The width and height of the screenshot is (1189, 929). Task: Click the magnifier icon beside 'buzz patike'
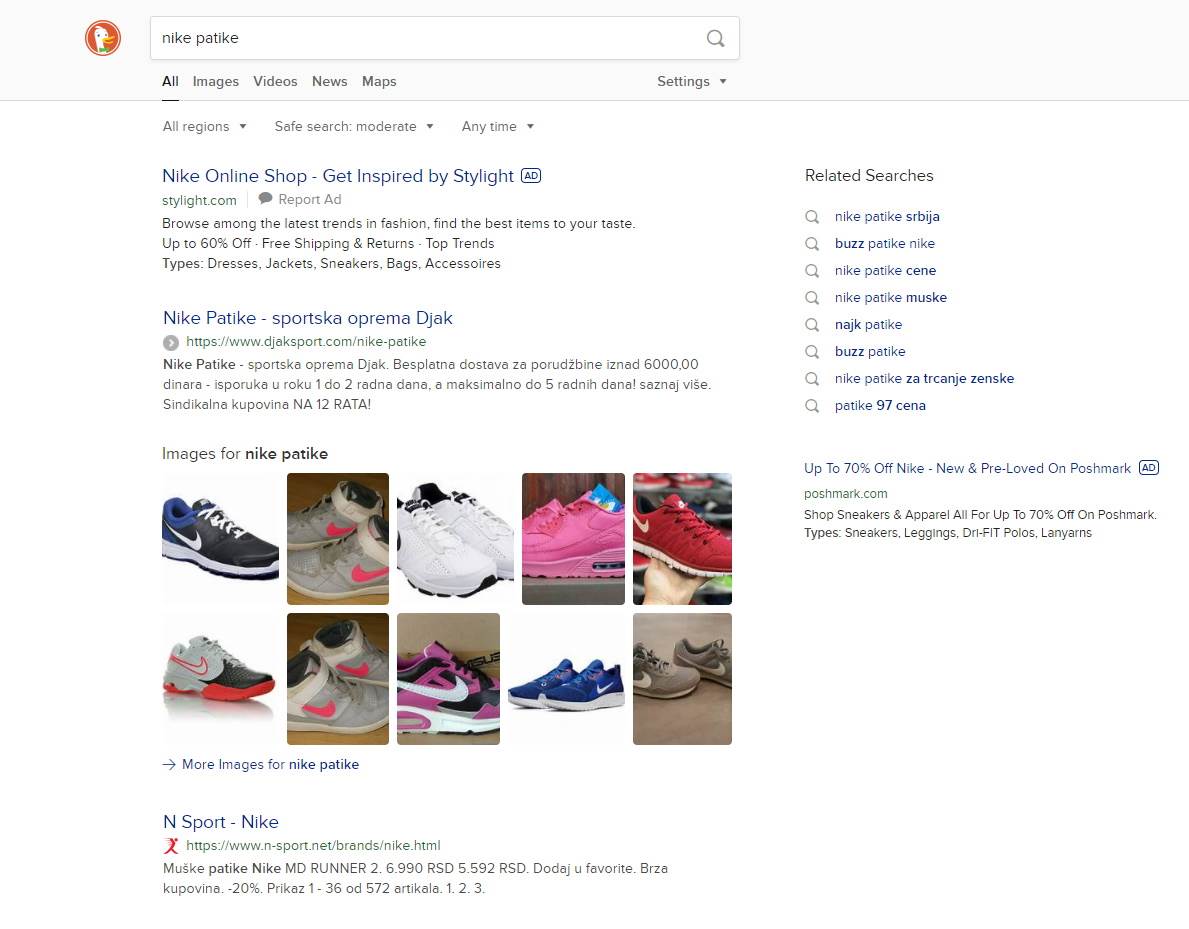[x=813, y=351]
